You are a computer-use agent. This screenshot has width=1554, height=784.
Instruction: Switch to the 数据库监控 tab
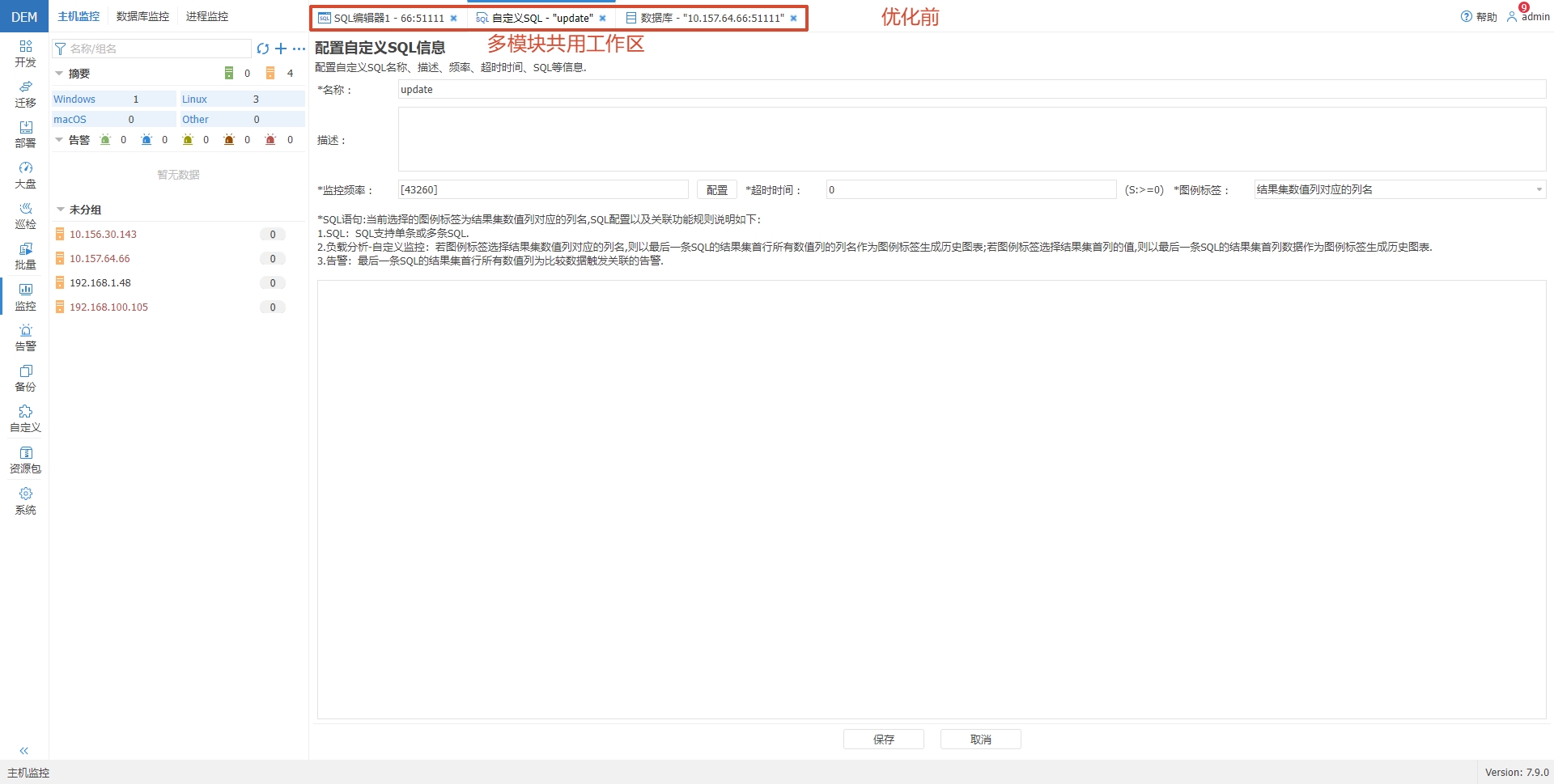pos(142,16)
